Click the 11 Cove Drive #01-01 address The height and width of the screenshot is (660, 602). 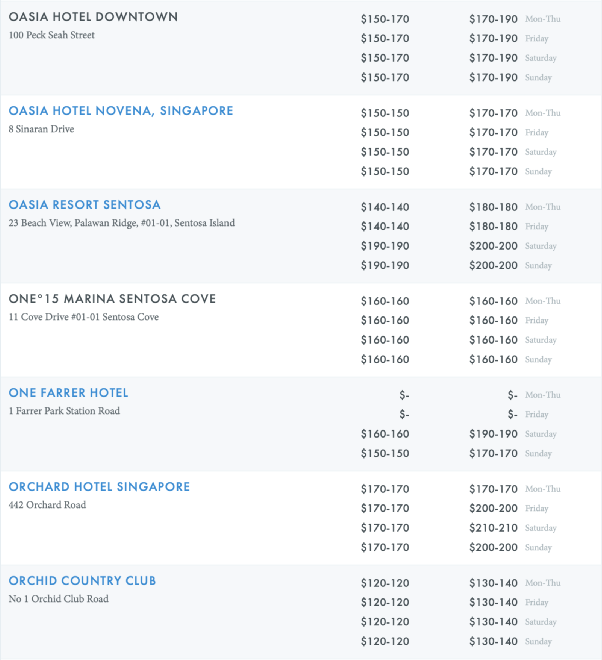[x=83, y=317]
